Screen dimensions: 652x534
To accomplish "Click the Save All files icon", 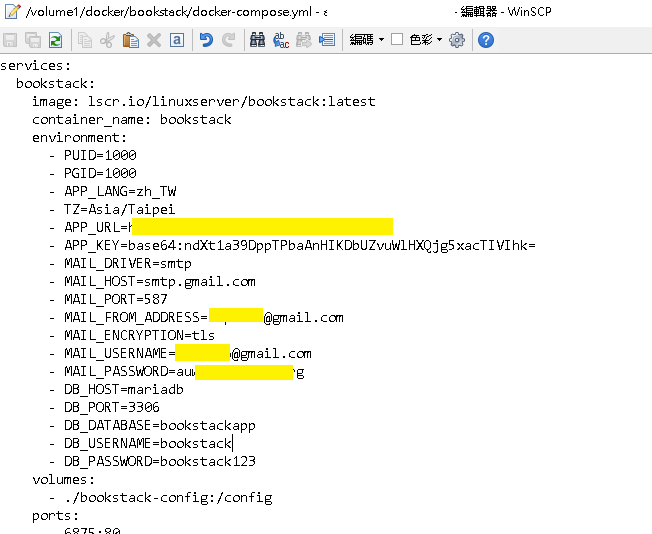I will tap(33, 40).
